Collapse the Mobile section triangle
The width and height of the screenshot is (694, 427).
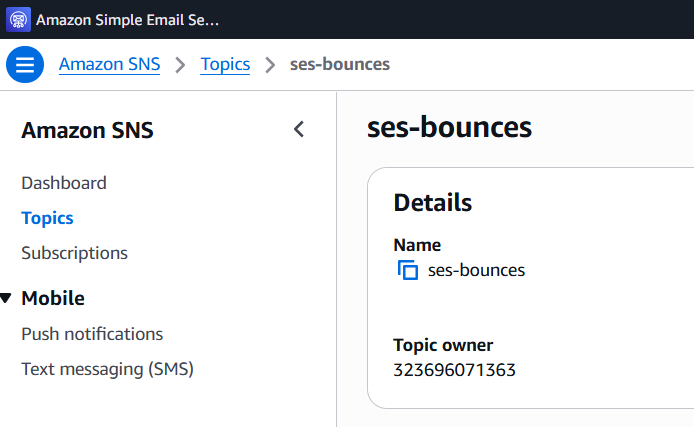click(x=7, y=298)
